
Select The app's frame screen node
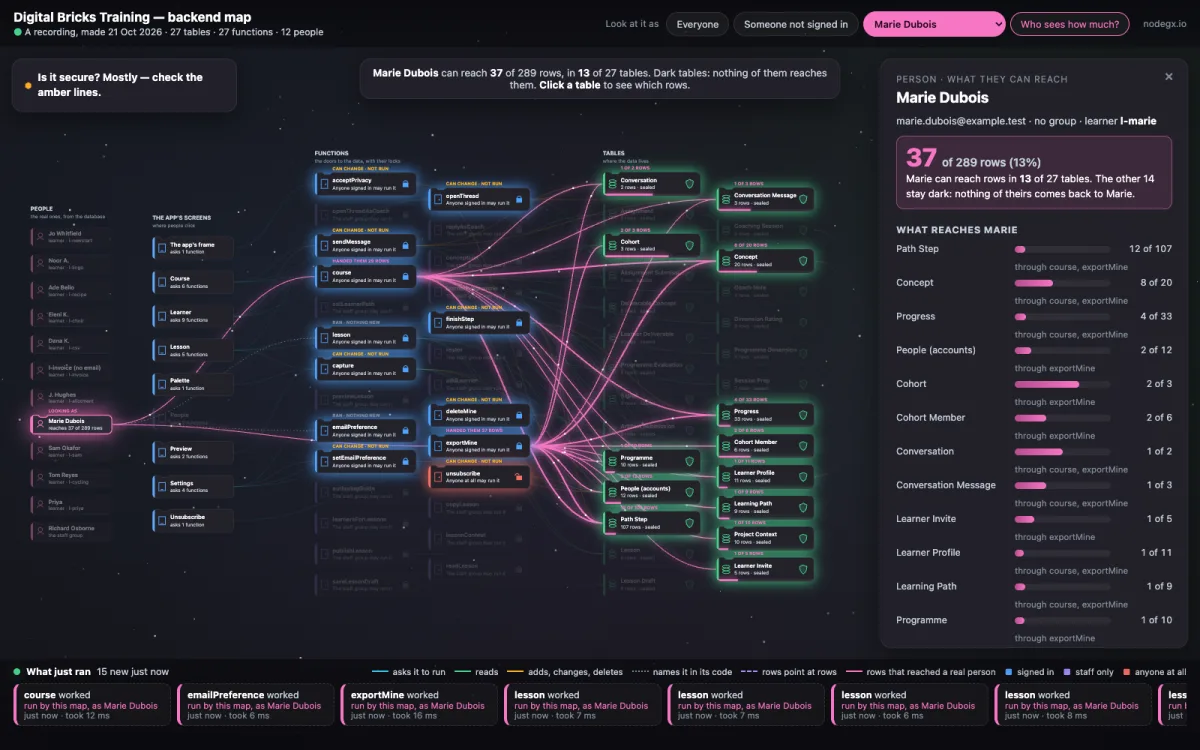click(x=193, y=248)
